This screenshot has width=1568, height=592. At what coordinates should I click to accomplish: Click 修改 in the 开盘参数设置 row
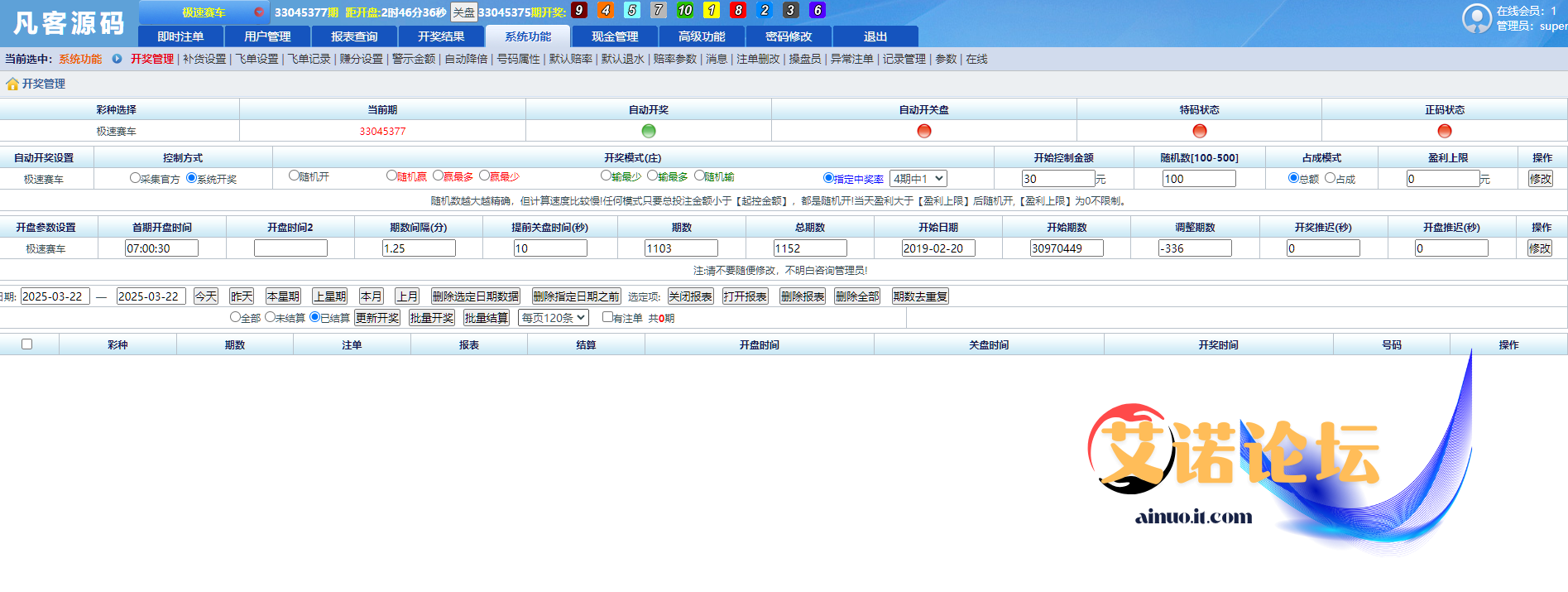tap(1540, 248)
